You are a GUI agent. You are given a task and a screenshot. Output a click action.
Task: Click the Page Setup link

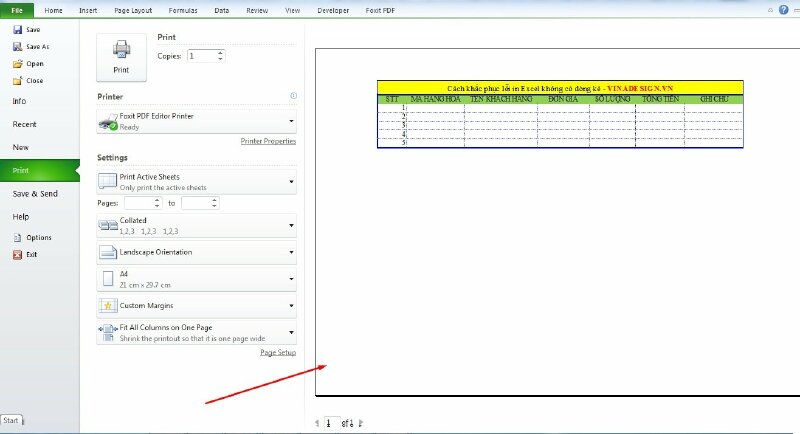click(x=278, y=353)
